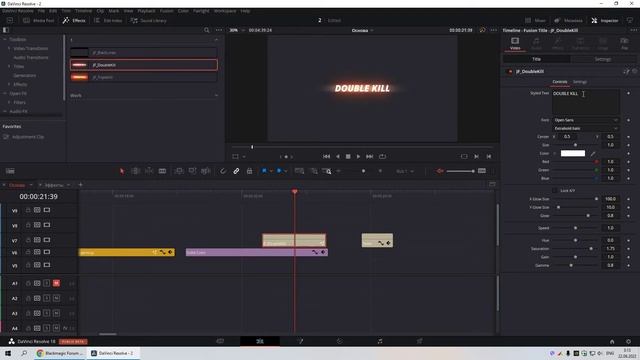Play the timeline in reverse
Viewport: 640px width, 360px height.
pos(338,156)
